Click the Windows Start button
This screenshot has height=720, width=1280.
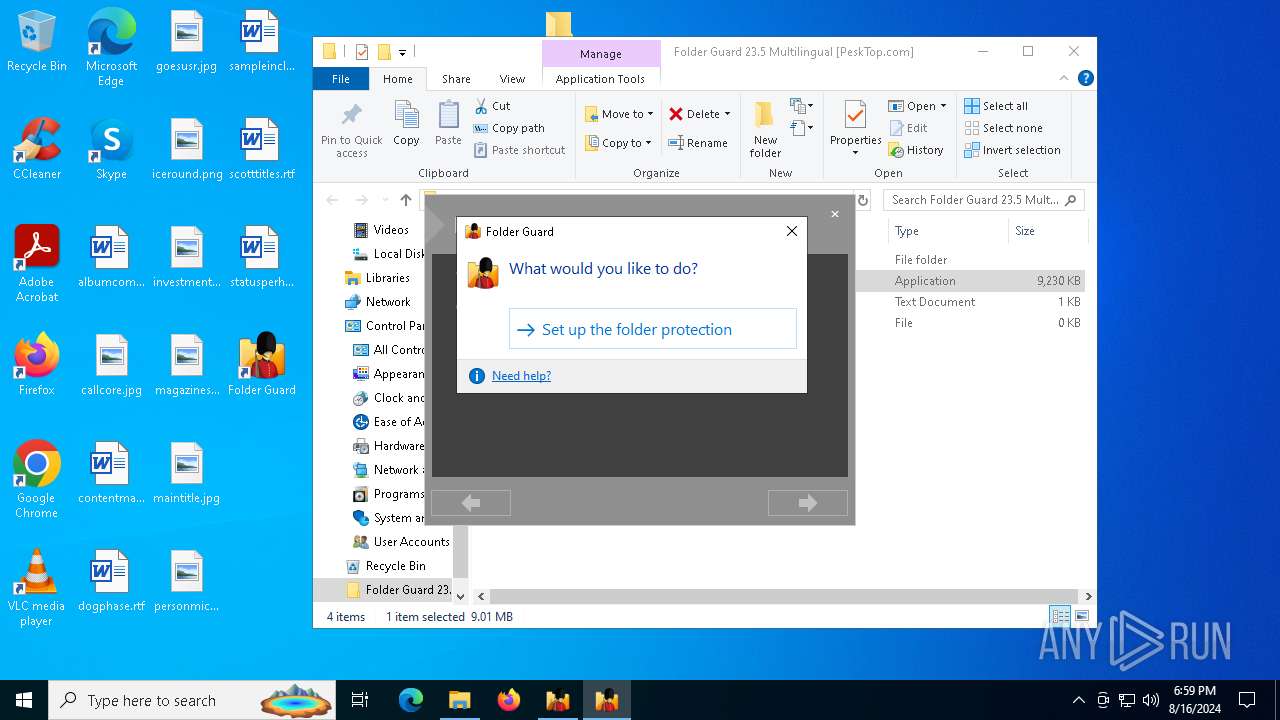24,700
